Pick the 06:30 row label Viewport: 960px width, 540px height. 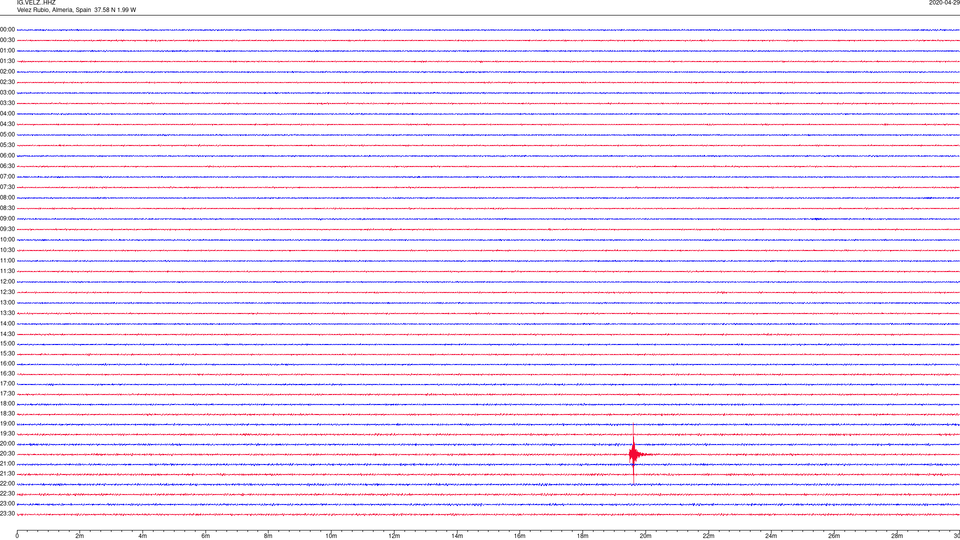[7, 166]
